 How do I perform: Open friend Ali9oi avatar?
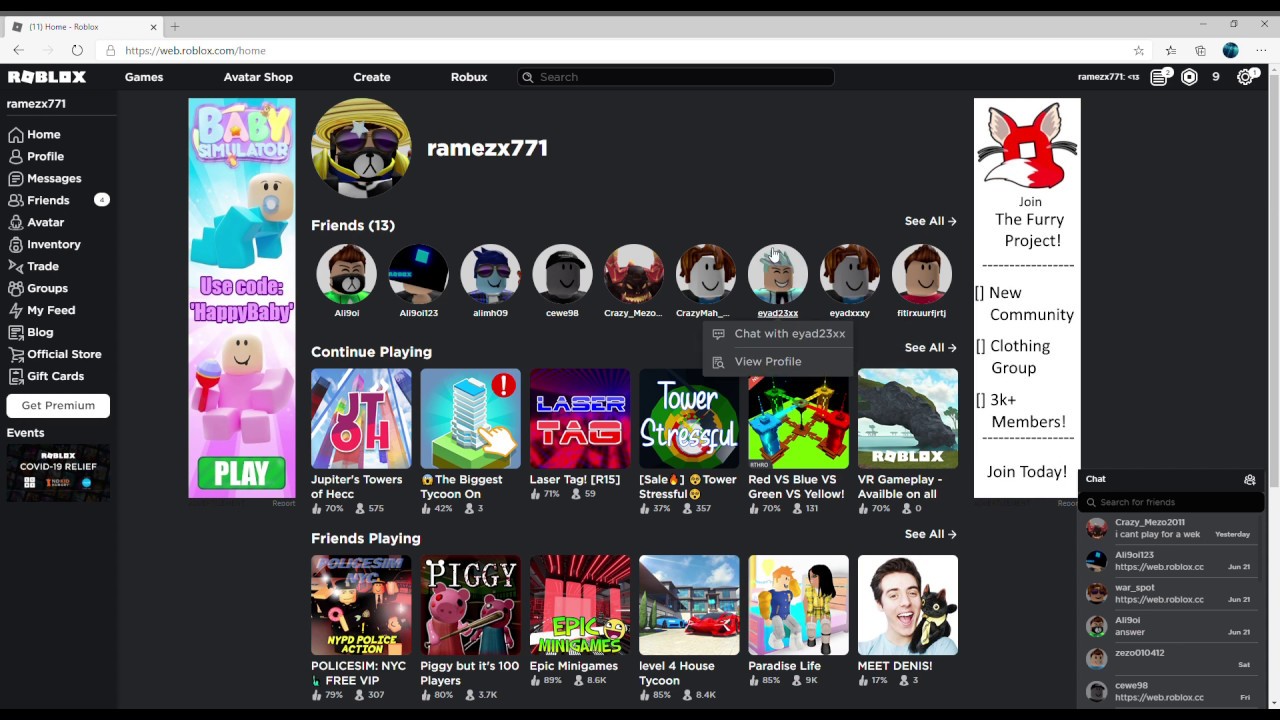tap(347, 273)
